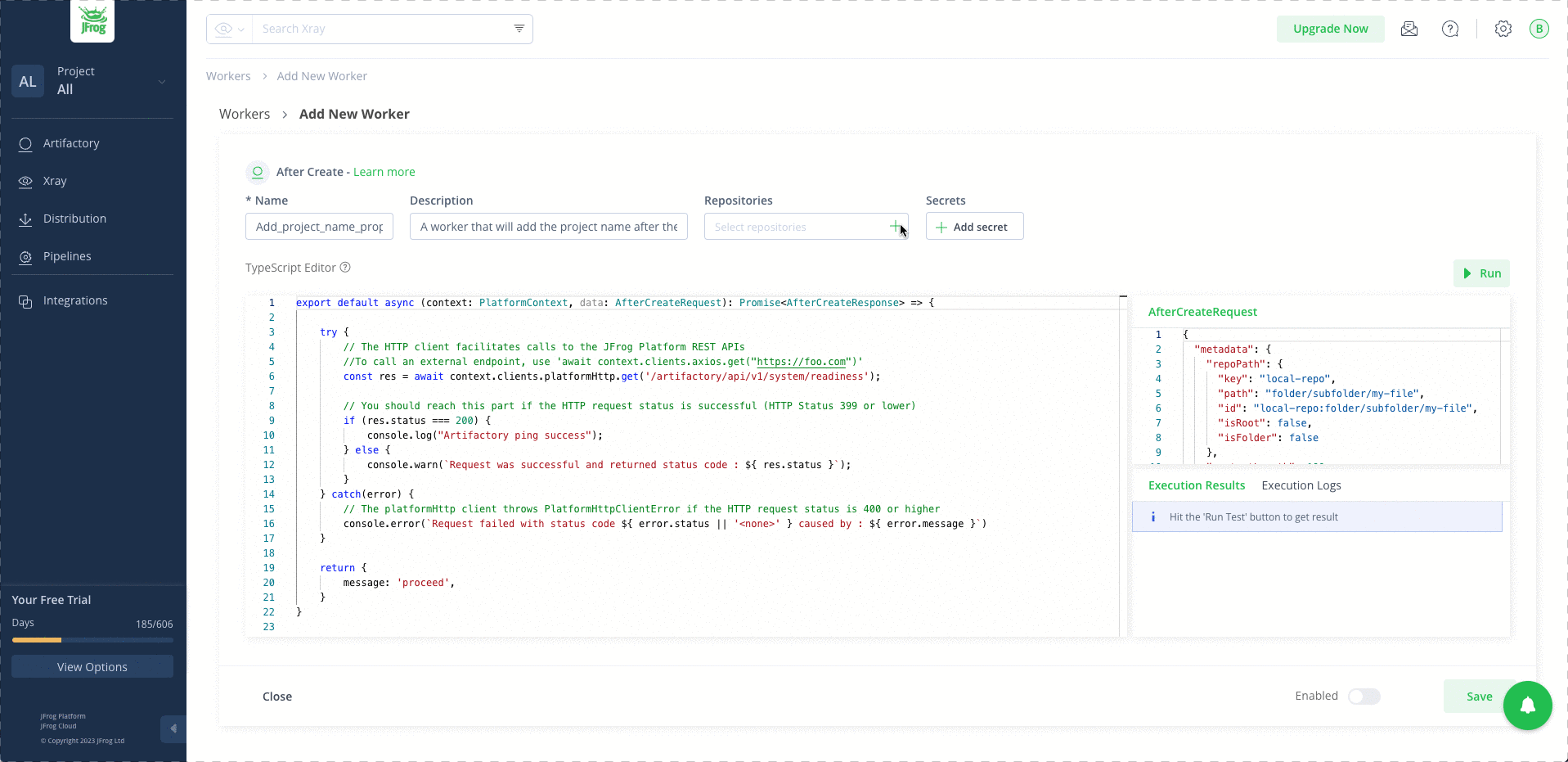Open the user profile avatar B
The image size is (1568, 762).
(1539, 29)
